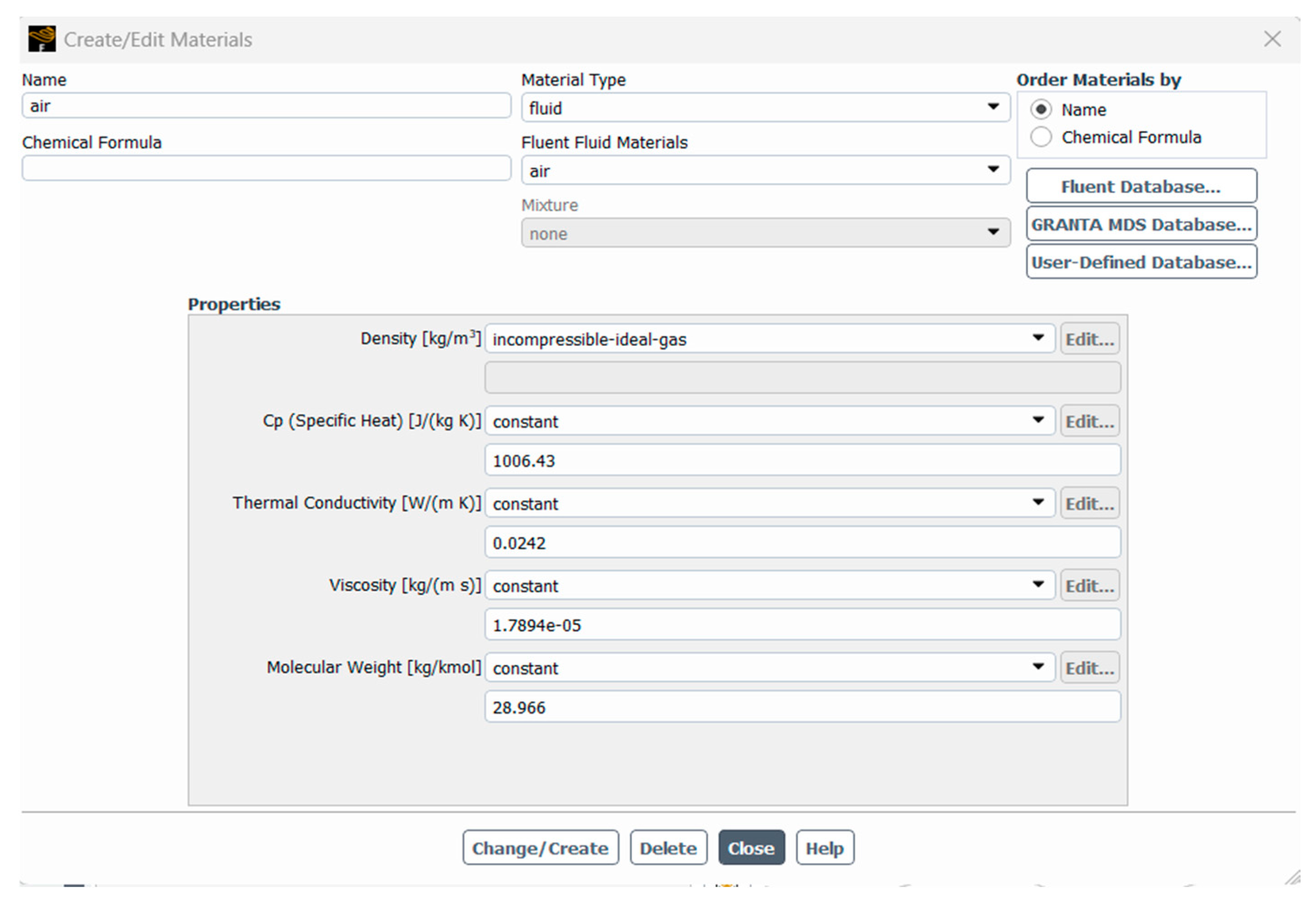Open the Viscosity method dropdown
The height and width of the screenshot is (908, 1316).
tap(769, 585)
